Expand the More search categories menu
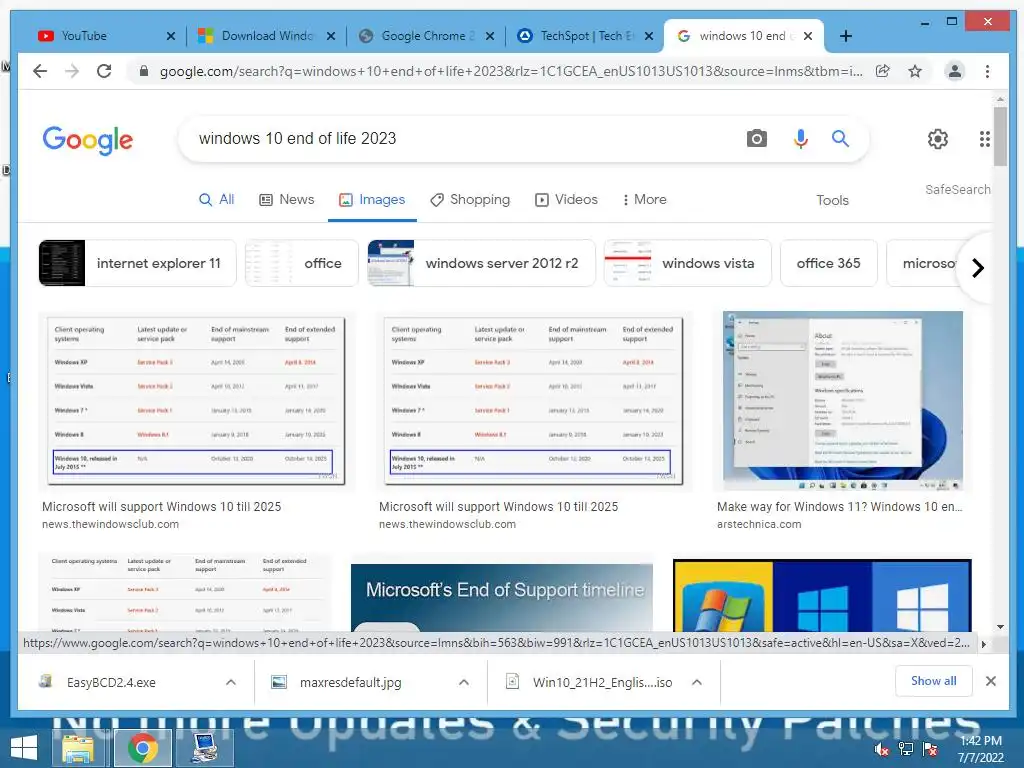The image size is (1024, 768). point(645,200)
